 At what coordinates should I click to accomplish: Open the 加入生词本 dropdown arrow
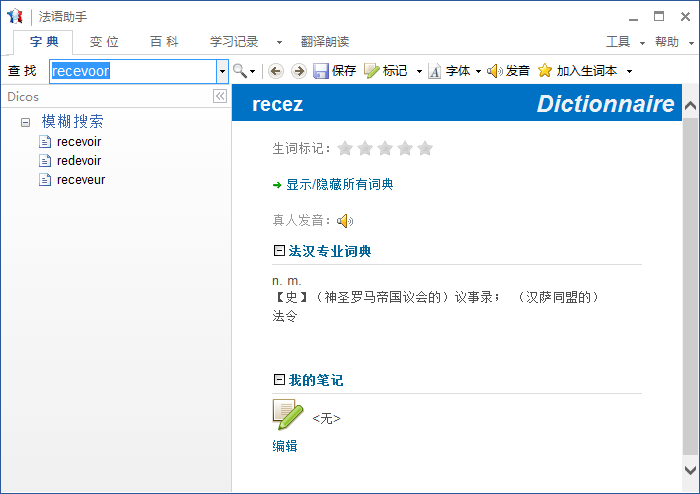629,71
